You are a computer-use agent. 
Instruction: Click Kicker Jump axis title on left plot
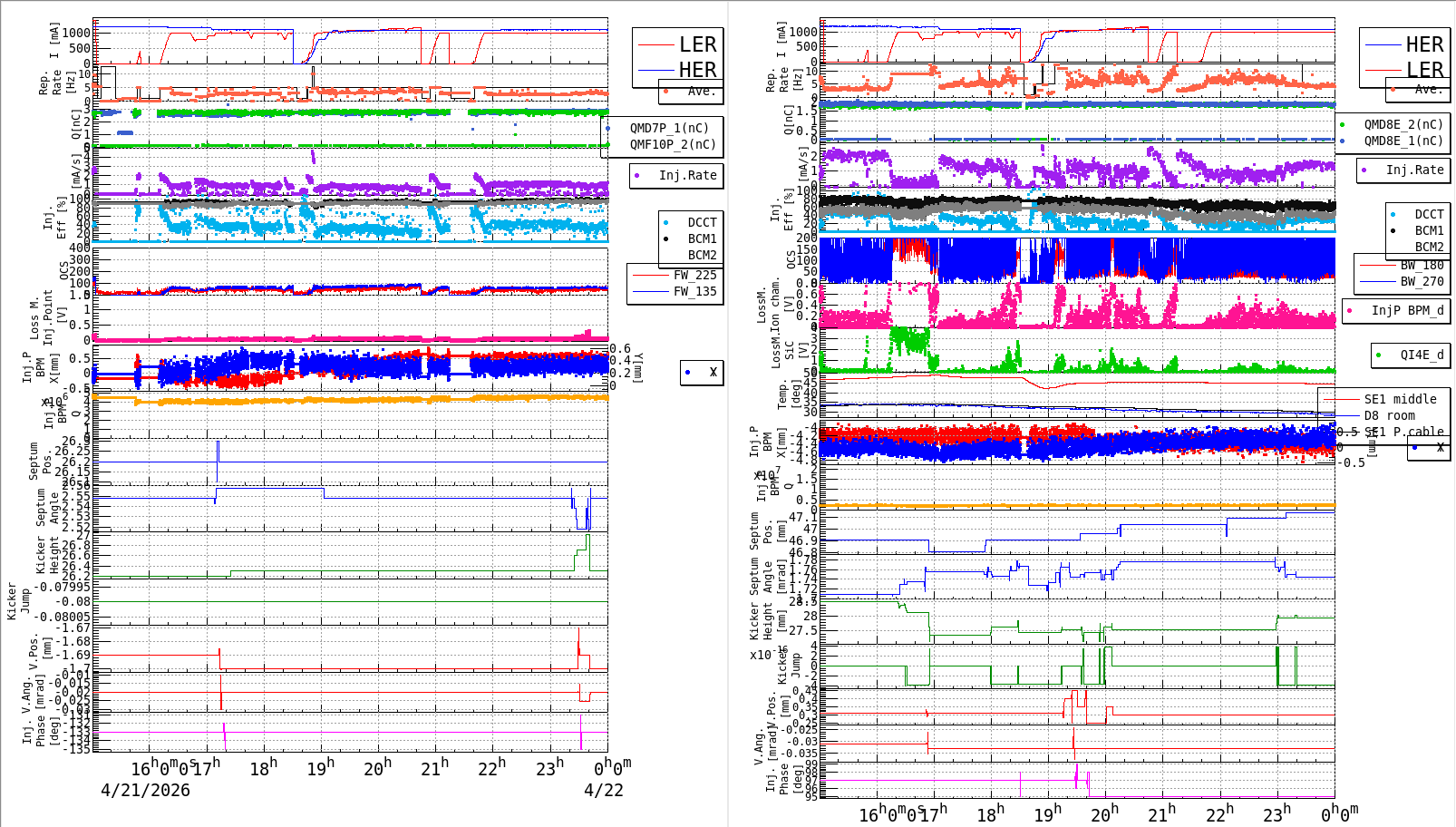[18, 601]
